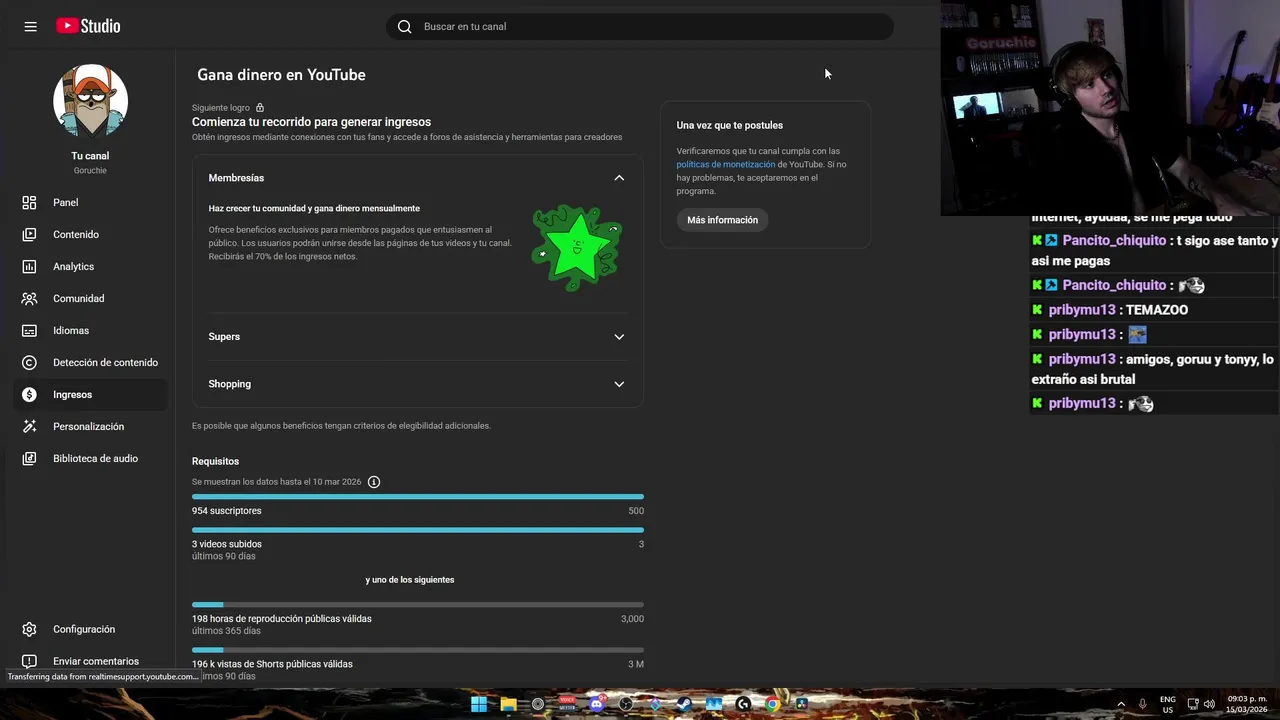Click the Panel dashboard icon
This screenshot has width=1280, height=720.
pyautogui.click(x=30, y=202)
